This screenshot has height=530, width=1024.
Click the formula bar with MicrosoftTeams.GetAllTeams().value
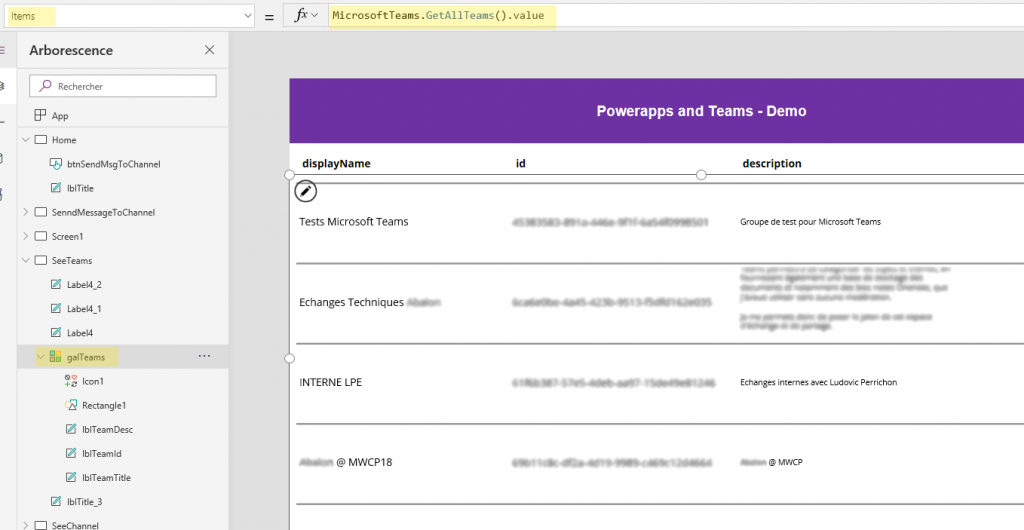coord(676,16)
